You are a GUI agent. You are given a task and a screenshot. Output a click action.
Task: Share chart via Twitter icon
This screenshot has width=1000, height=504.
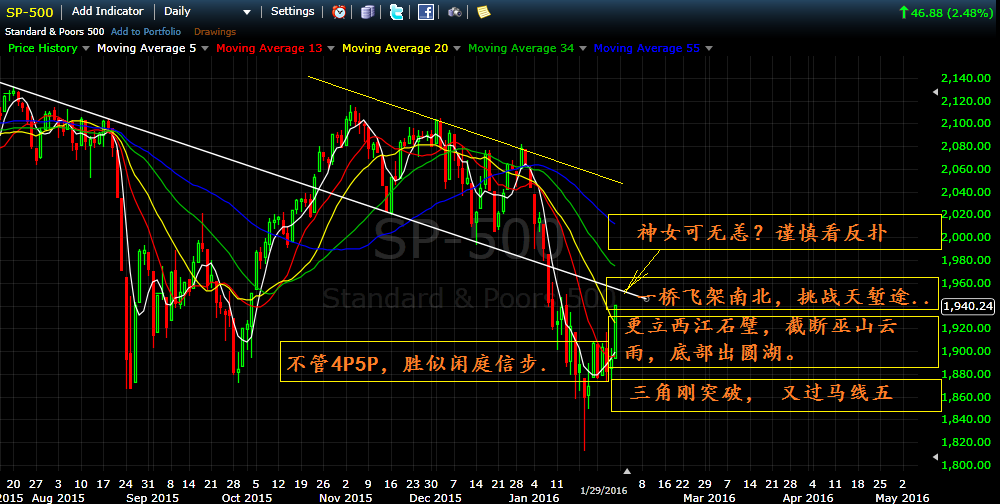396,11
